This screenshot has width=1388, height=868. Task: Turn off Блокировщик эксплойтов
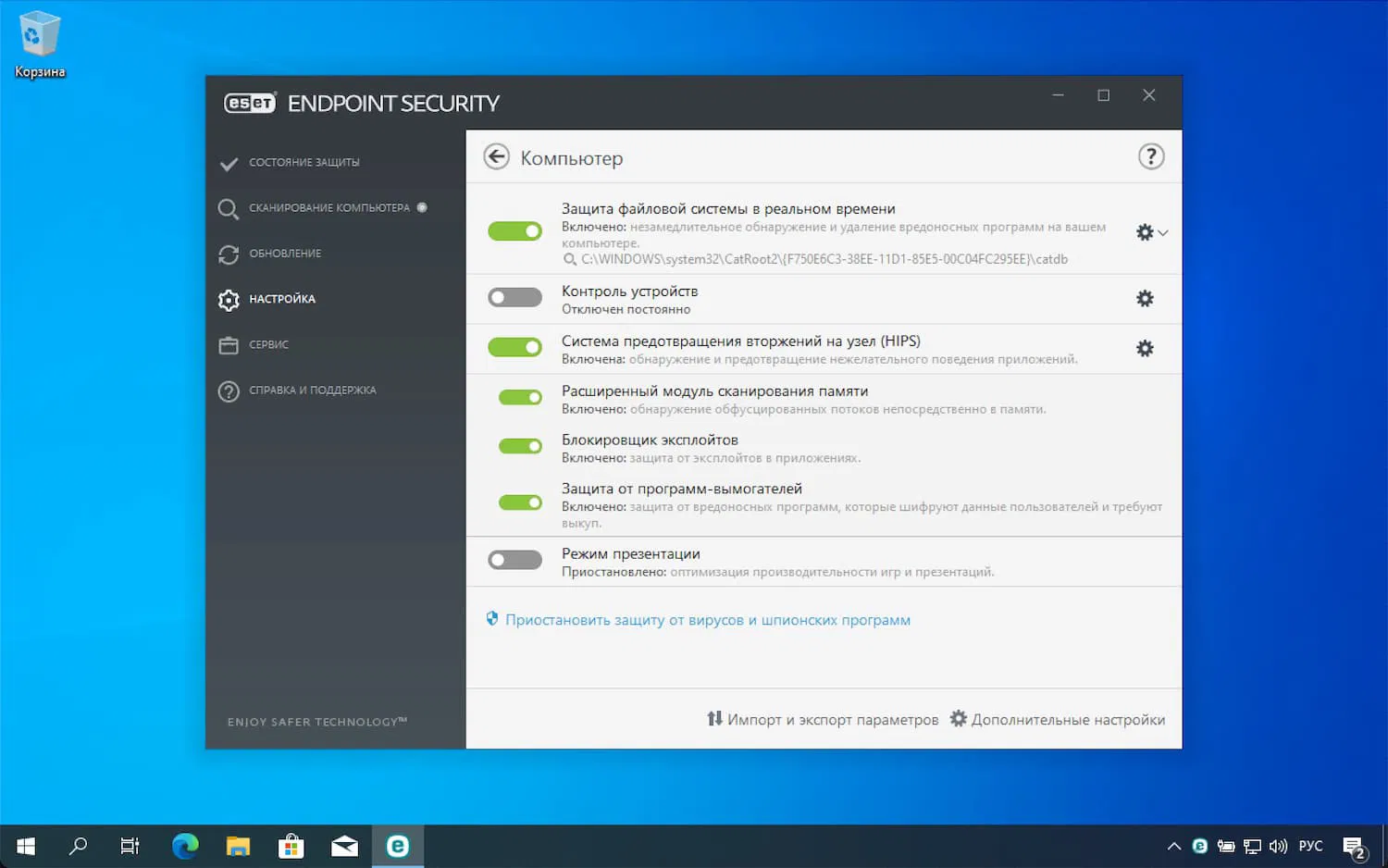click(519, 445)
